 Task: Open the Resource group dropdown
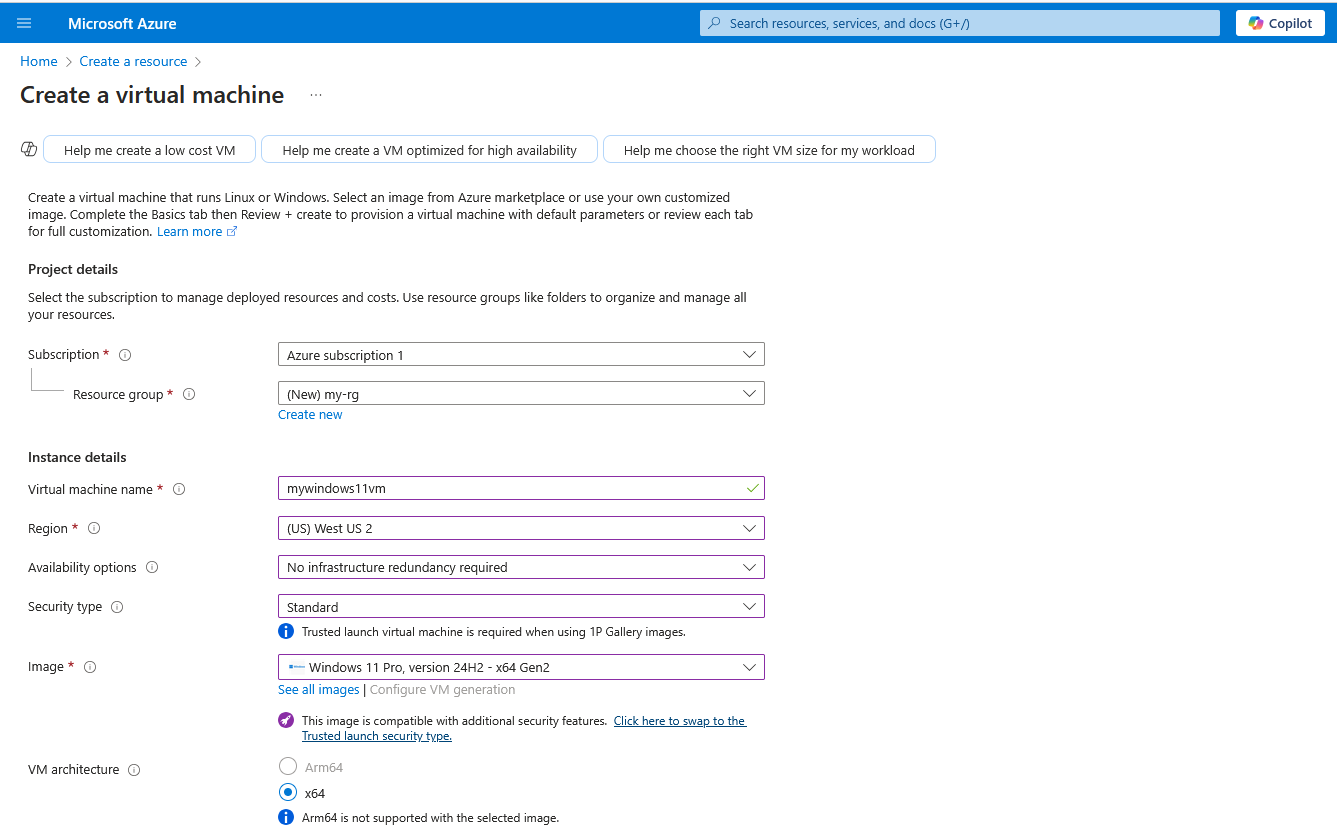[x=521, y=393]
